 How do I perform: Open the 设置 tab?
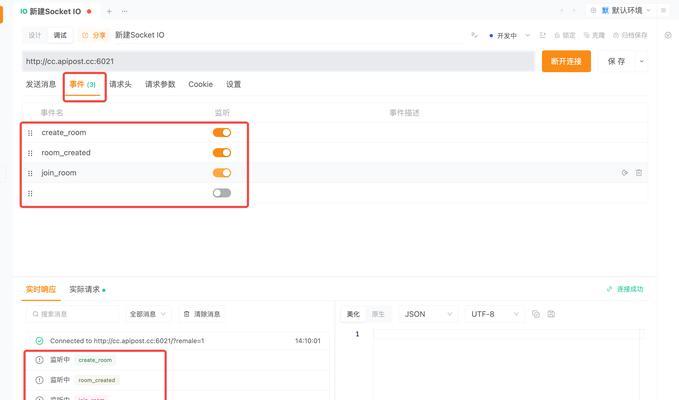click(233, 84)
